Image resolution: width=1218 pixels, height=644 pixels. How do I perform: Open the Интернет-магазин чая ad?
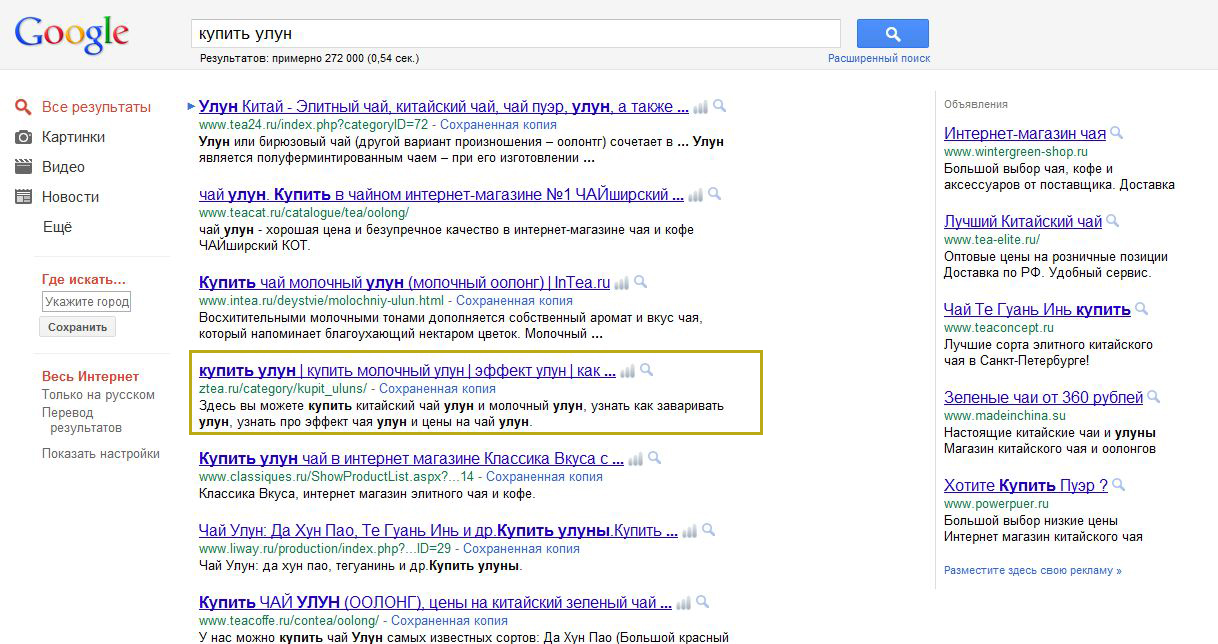1025,134
